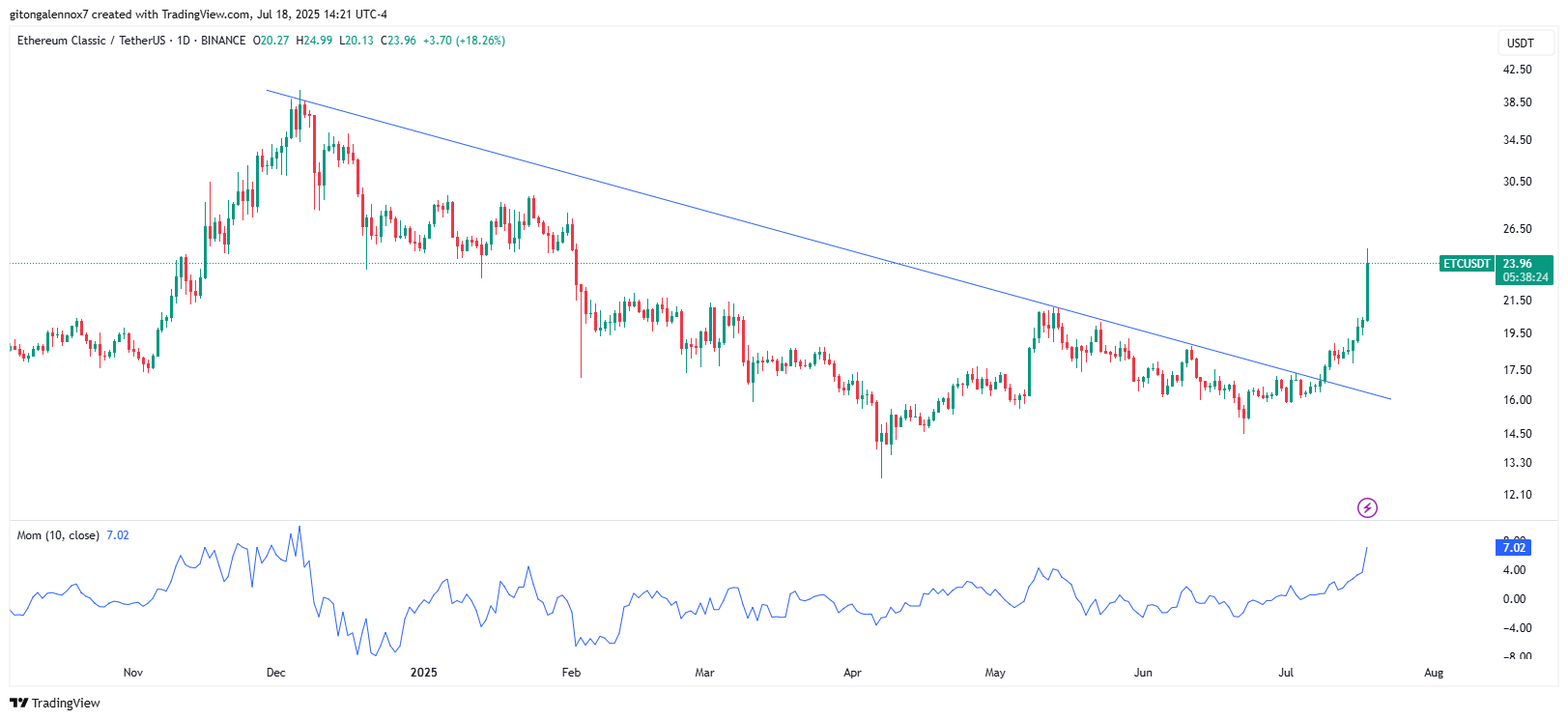Click the 42.50 price axis label
The image size is (1568, 720).
(1517, 70)
